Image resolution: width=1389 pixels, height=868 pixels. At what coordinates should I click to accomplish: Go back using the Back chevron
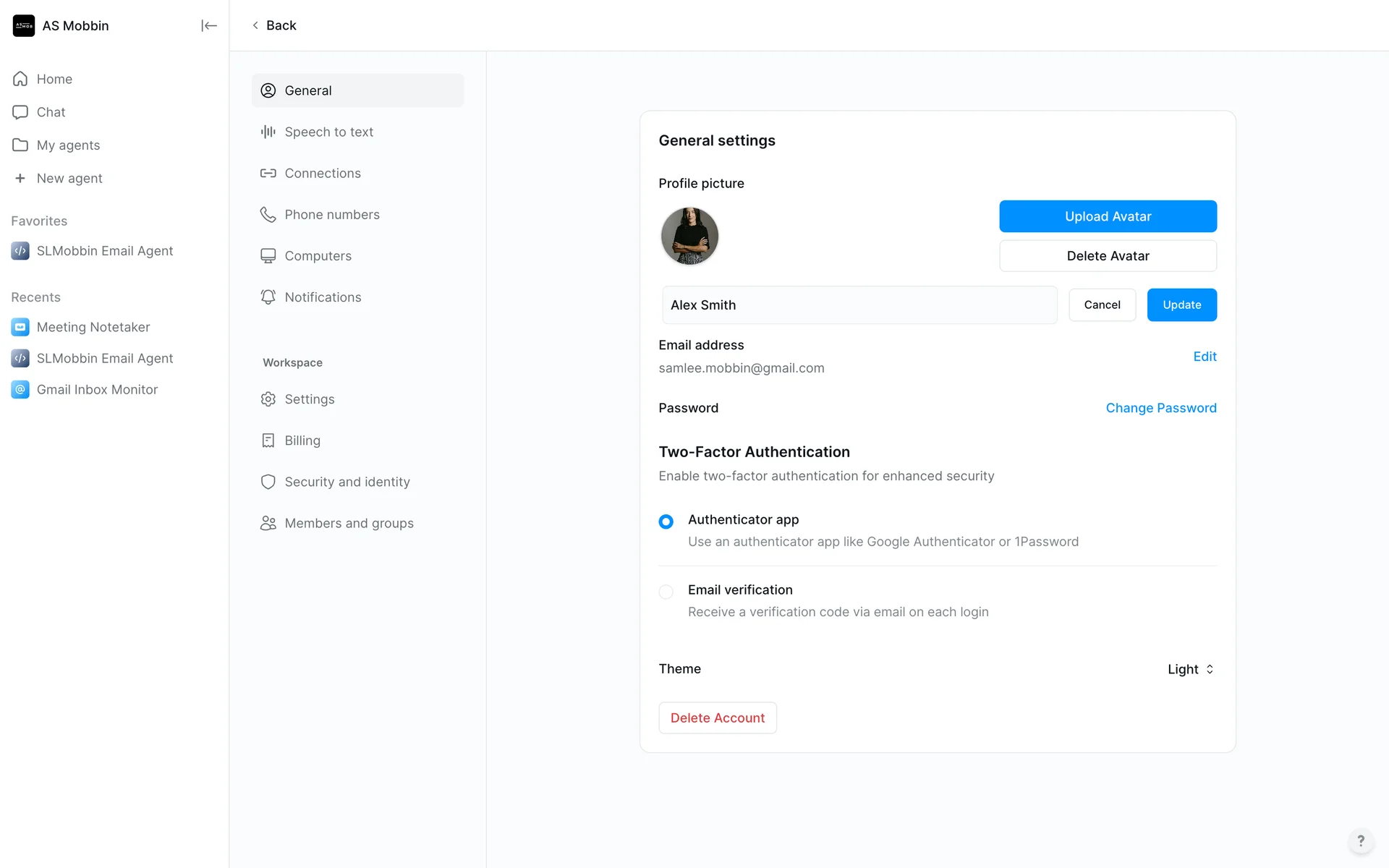coord(255,25)
